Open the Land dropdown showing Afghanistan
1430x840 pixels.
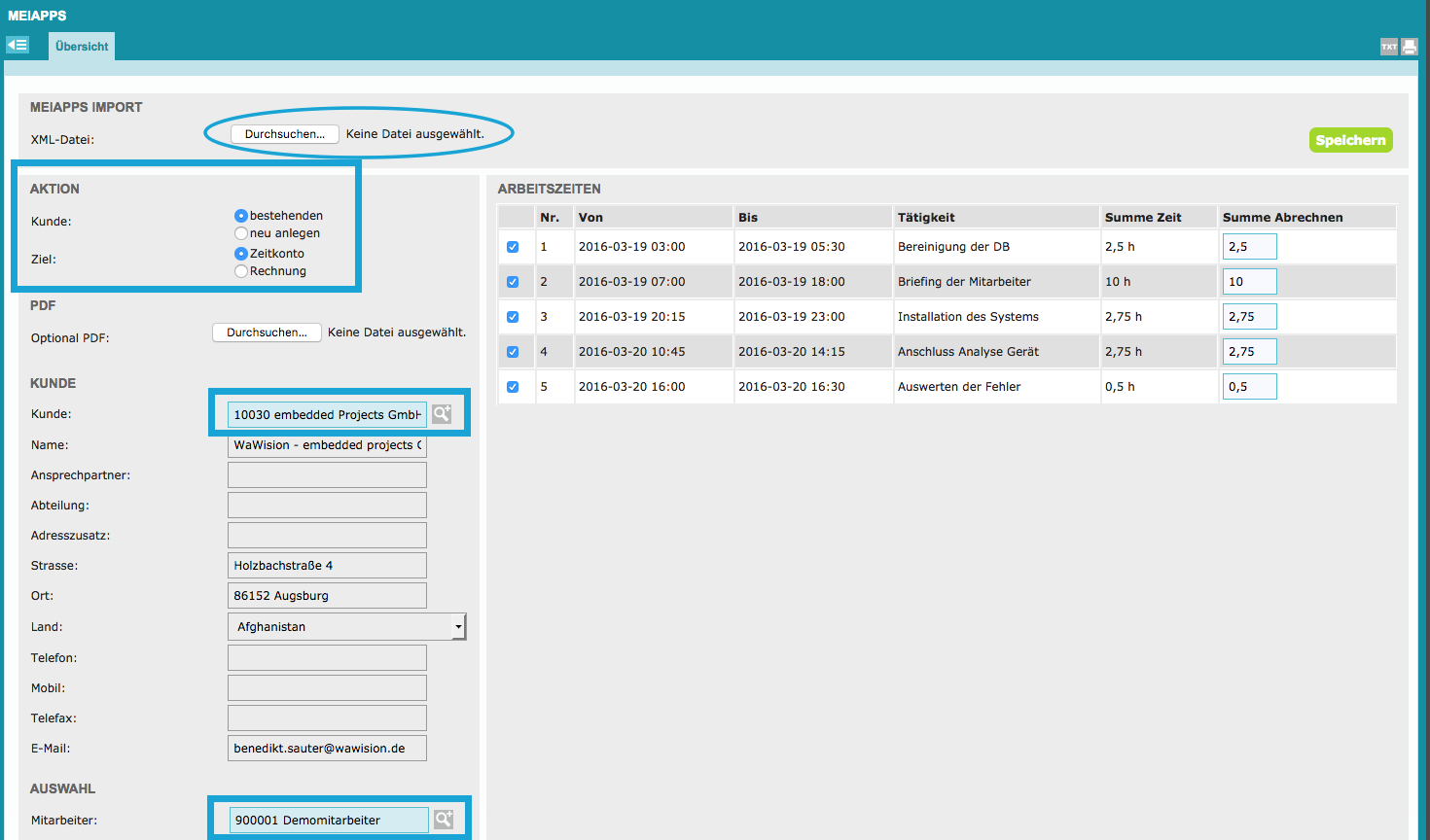tap(346, 627)
